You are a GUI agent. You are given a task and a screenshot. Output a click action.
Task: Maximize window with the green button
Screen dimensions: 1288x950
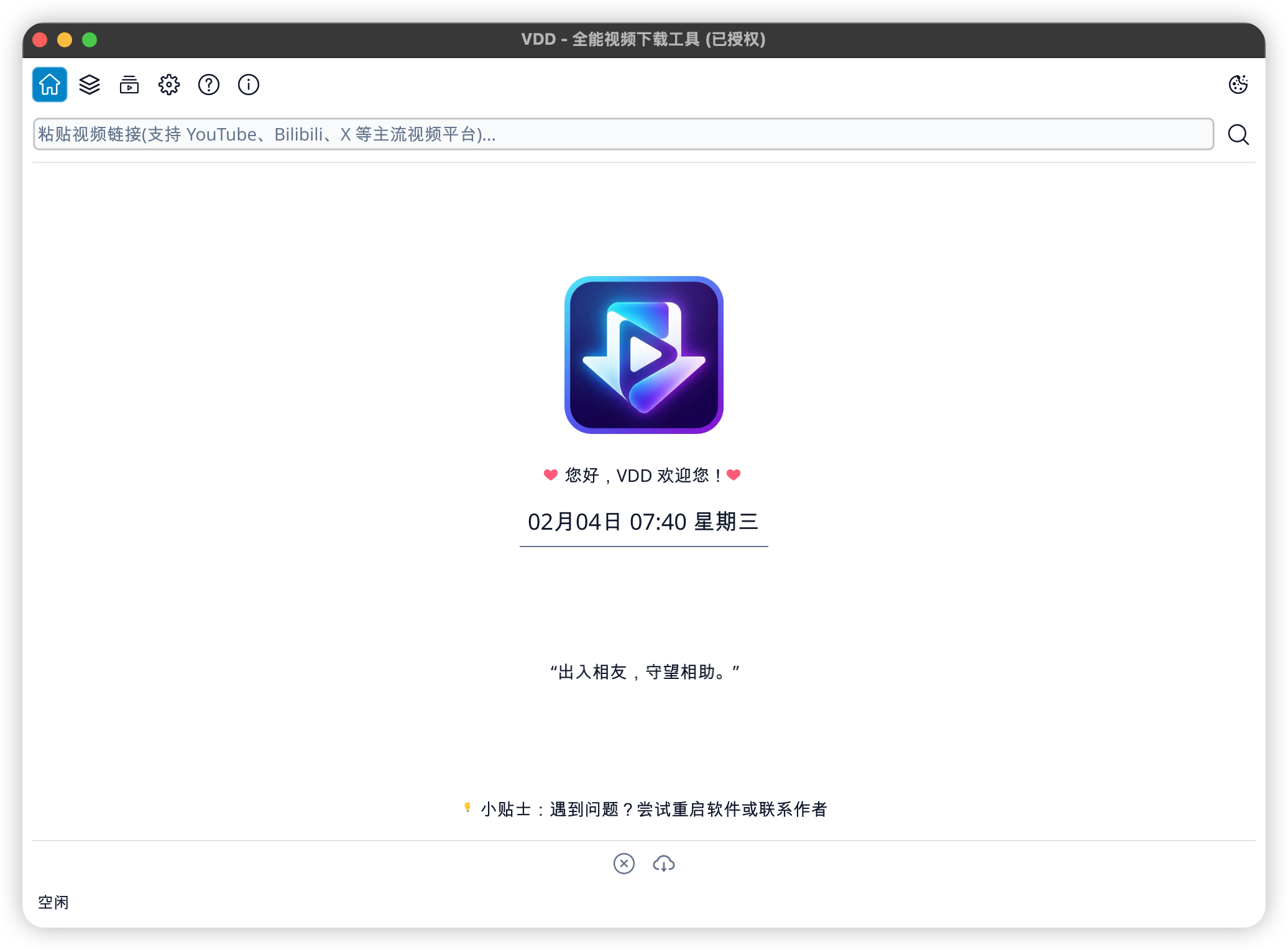[90, 40]
